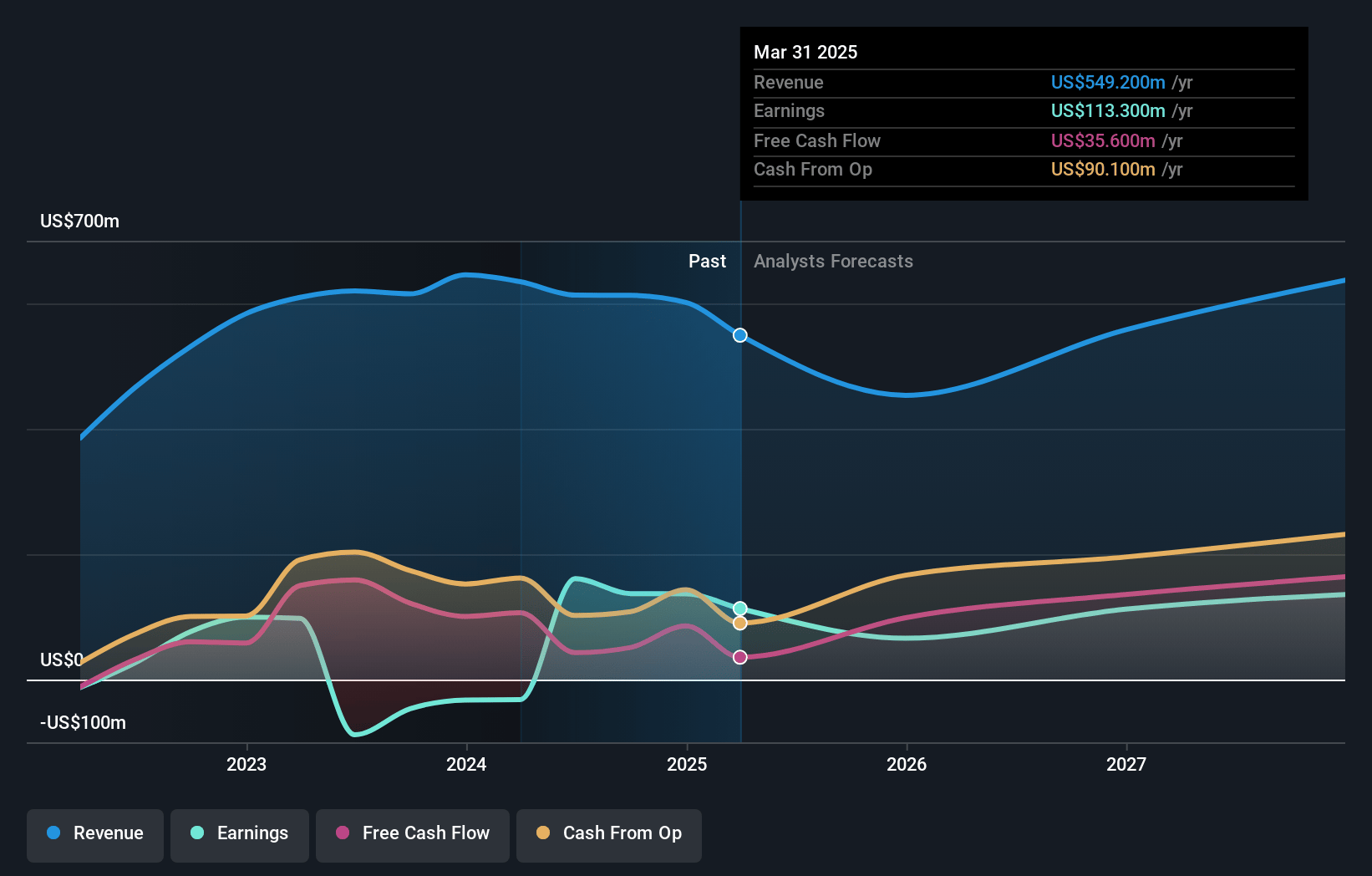Click the orange Cash From Op data point marker
This screenshot has width=1372, height=876.
click(x=740, y=624)
